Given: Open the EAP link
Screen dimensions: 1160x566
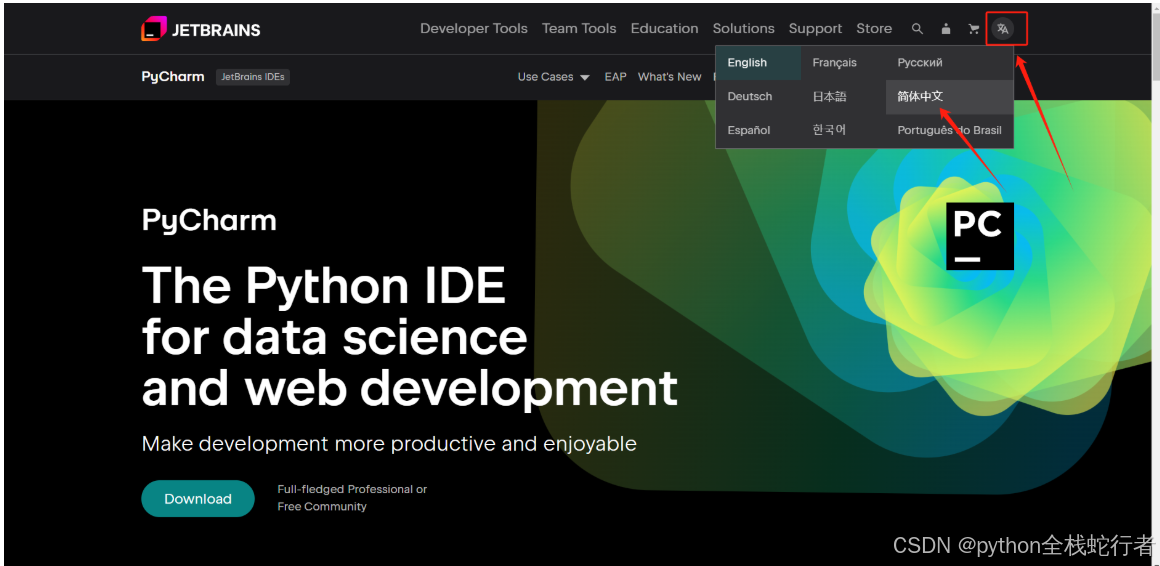Looking at the screenshot, I should [x=616, y=77].
